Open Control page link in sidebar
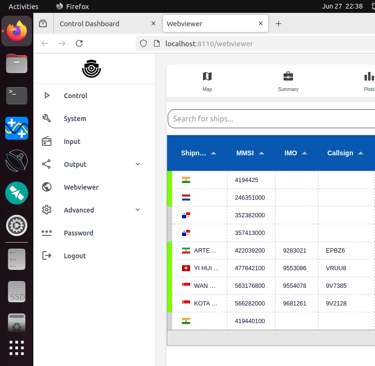 tap(75, 96)
